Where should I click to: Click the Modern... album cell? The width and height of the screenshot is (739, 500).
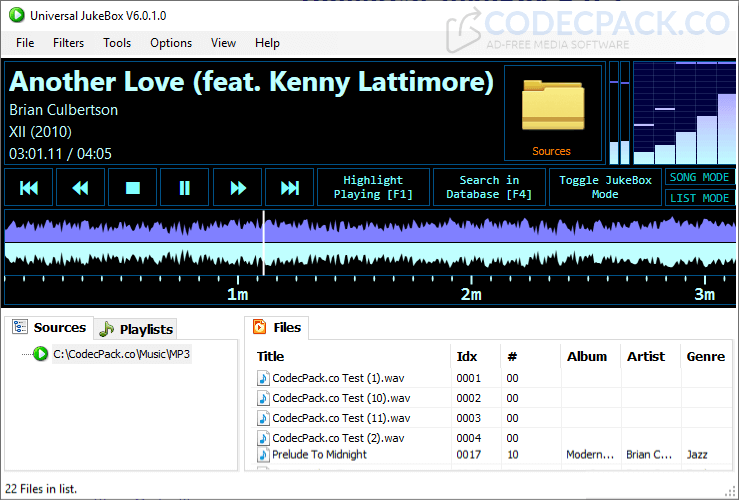point(590,454)
